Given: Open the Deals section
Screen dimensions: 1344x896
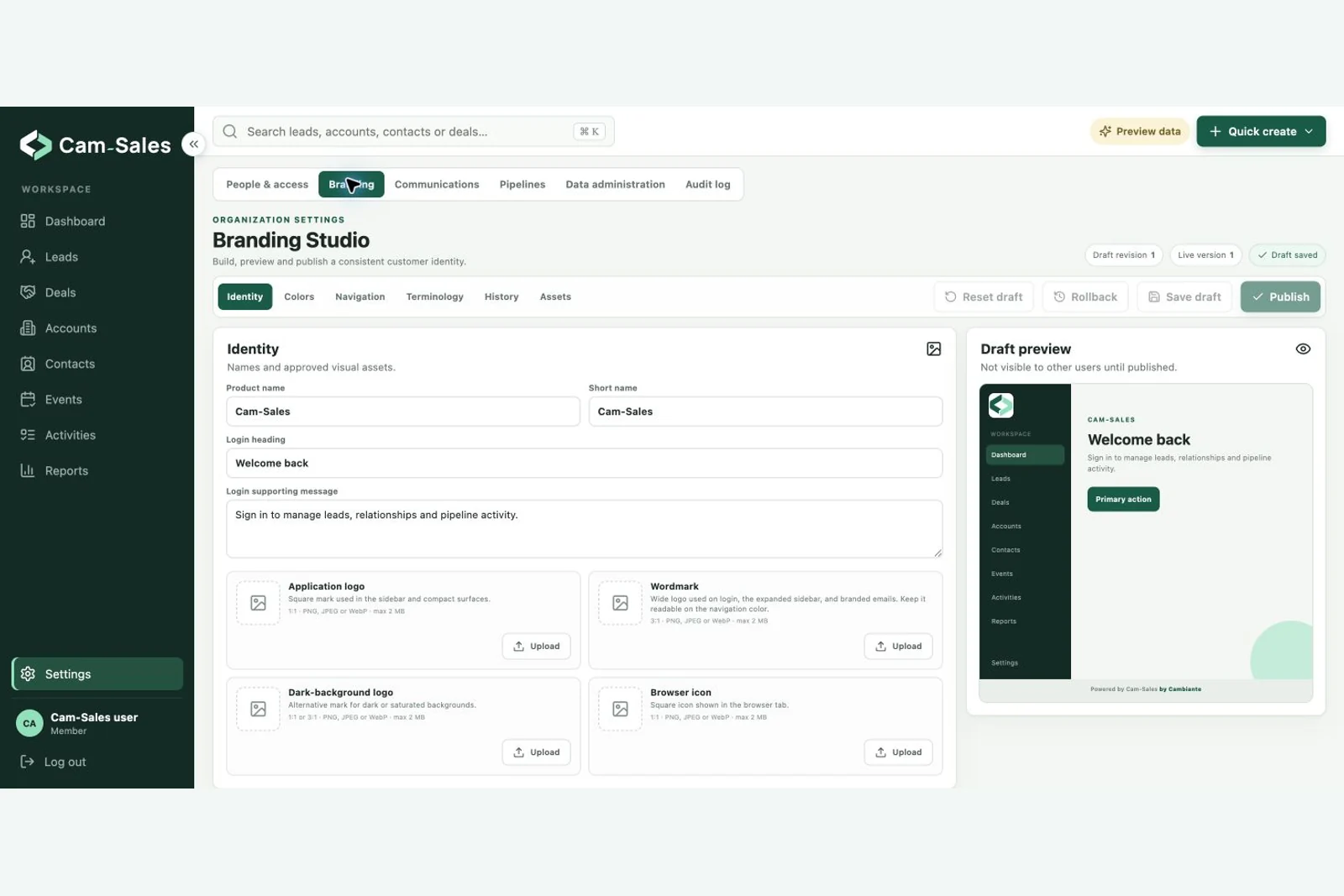Looking at the screenshot, I should (97, 292).
